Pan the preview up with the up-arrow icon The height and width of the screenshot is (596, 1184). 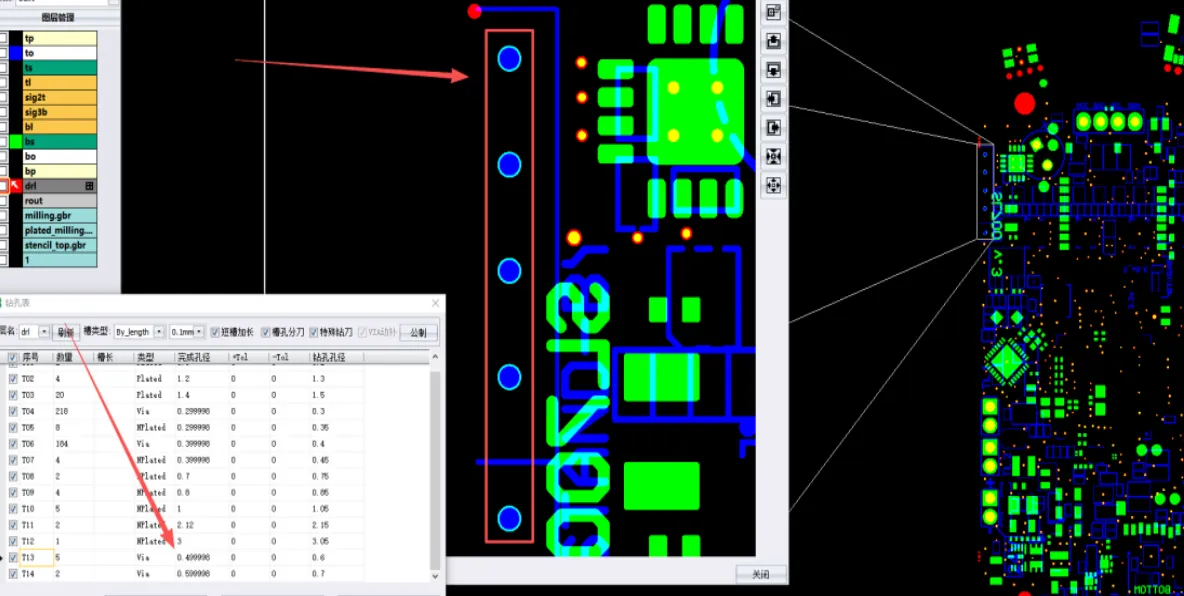773,41
